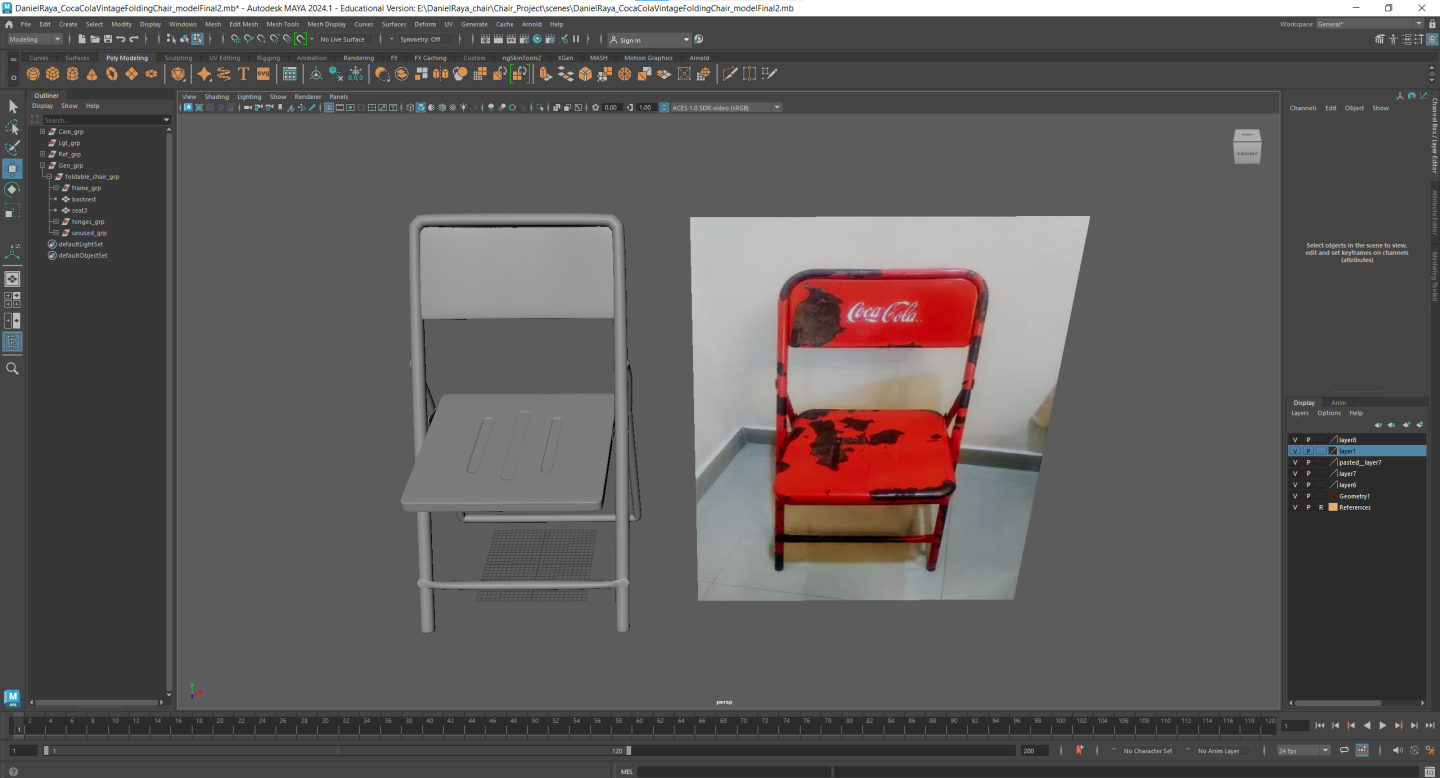Image resolution: width=1440 pixels, height=778 pixels.
Task: Click the Geometry1 layer color swatch
Action: 1332,496
